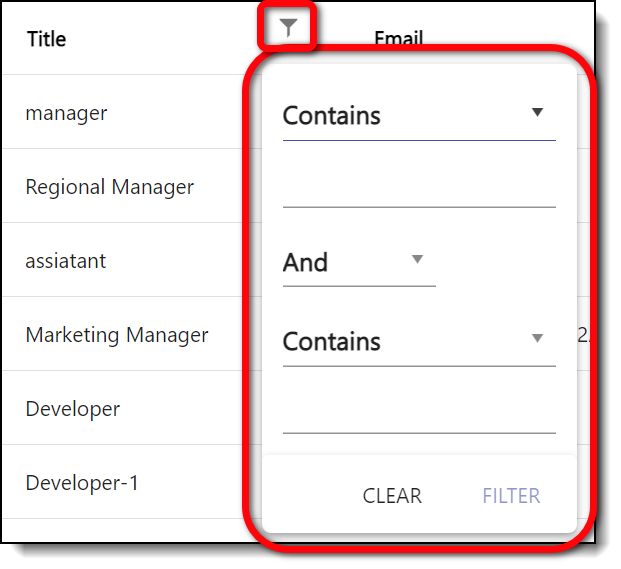Select the Marketing Manager row
The height and width of the screenshot is (569, 621).
[117, 335]
